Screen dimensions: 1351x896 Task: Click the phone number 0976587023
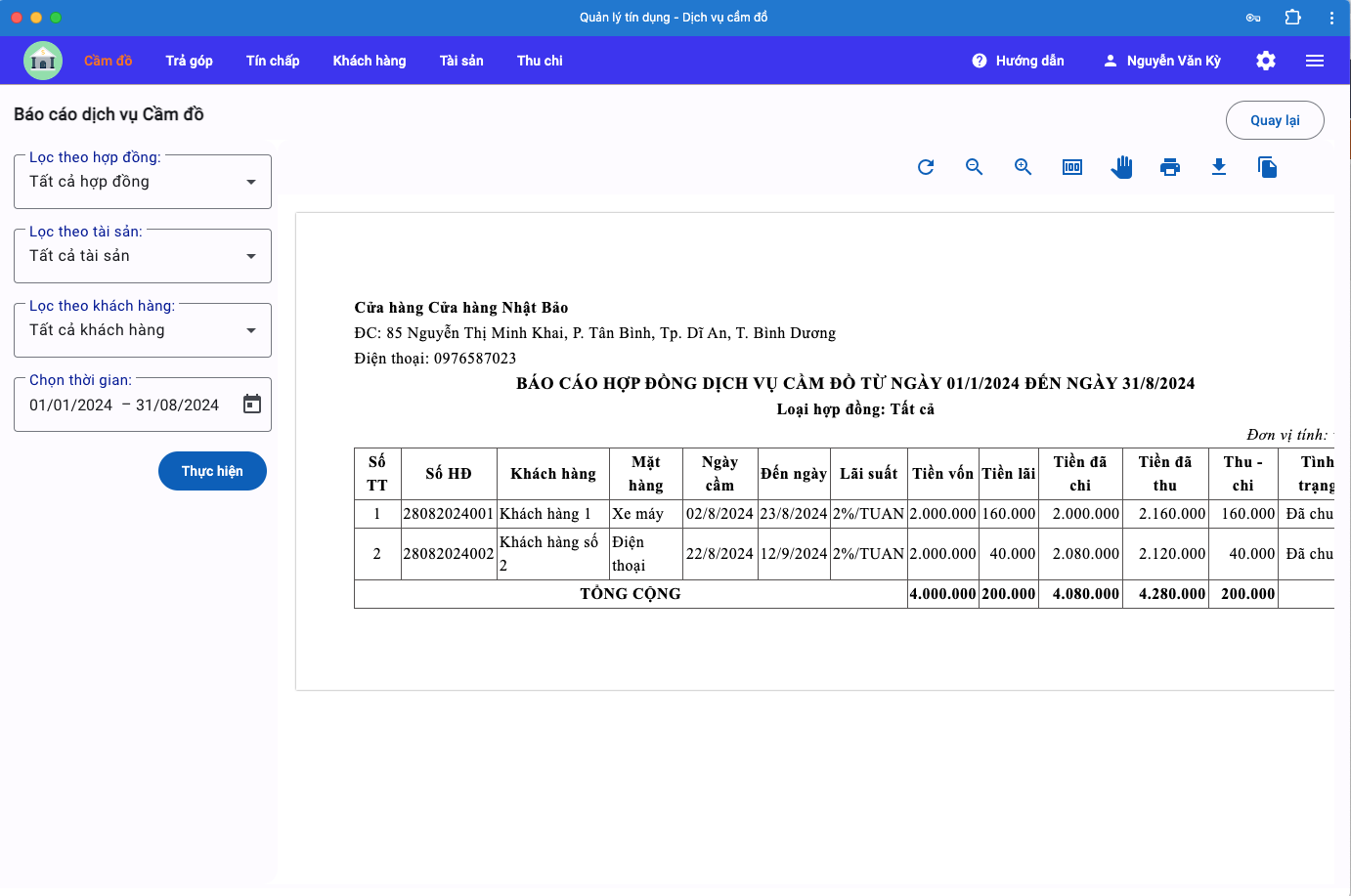point(475,359)
